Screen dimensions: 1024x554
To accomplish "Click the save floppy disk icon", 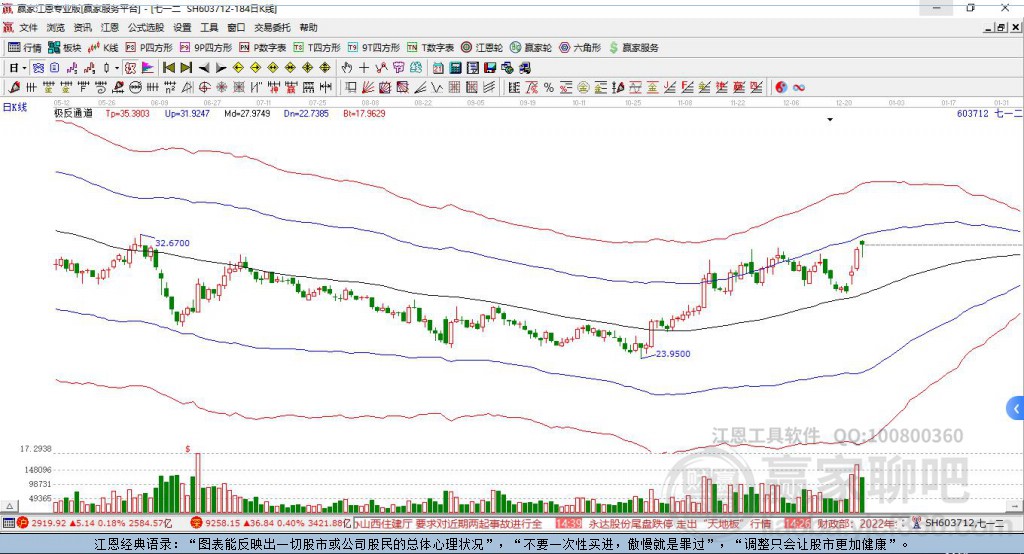I will pyautogui.click(x=490, y=68).
